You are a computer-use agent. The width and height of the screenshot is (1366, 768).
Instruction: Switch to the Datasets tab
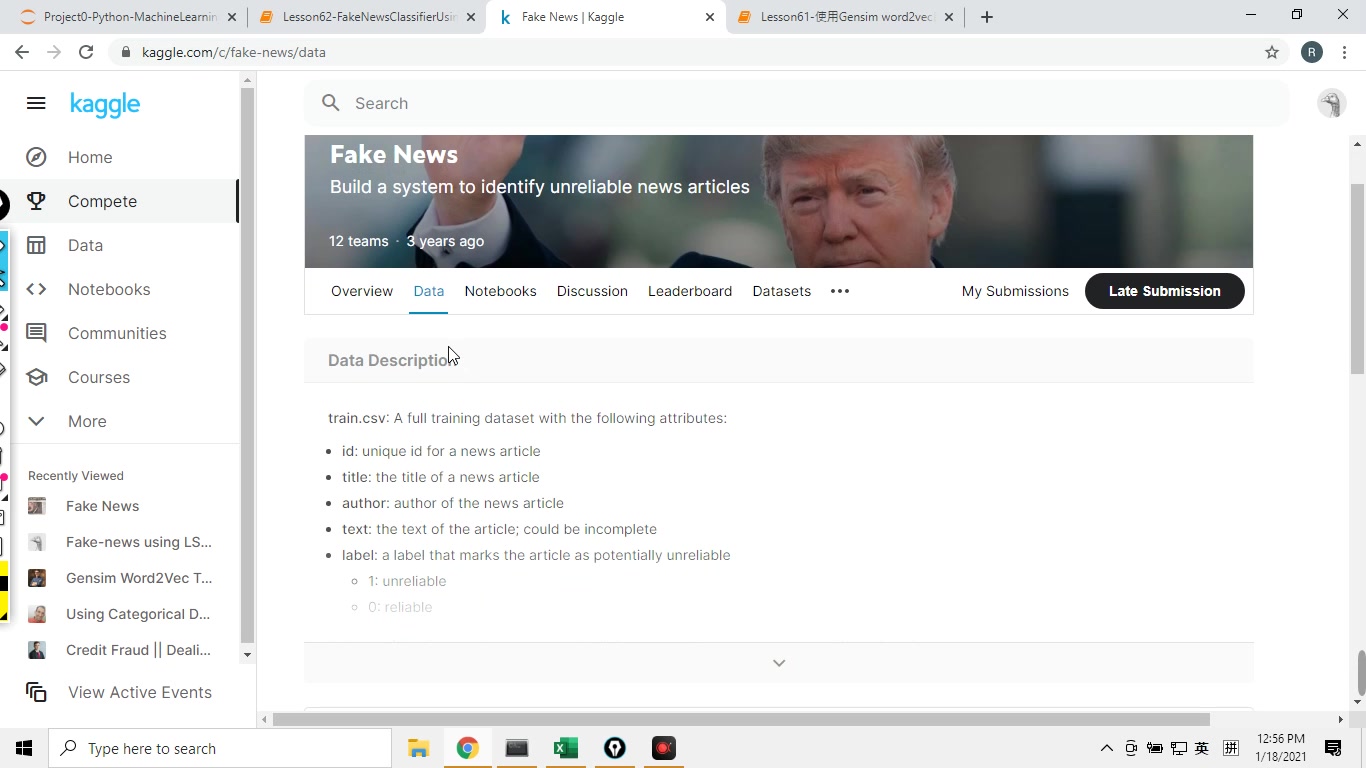click(781, 291)
